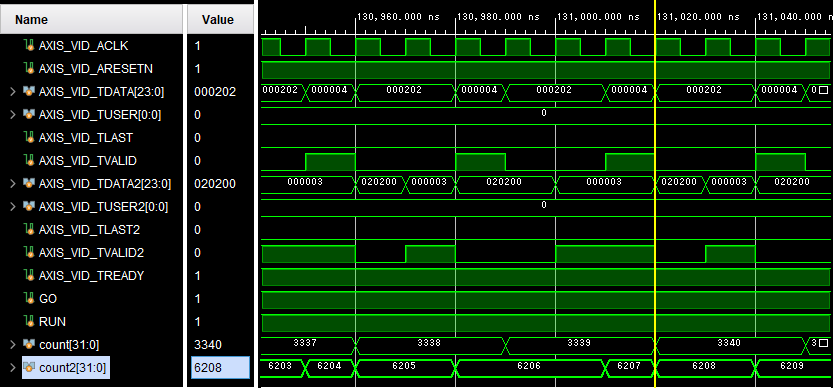Image resolution: width=833 pixels, height=388 pixels.
Task: Click the AXIS_VID_ARESETN signal icon
Action: click(29, 69)
